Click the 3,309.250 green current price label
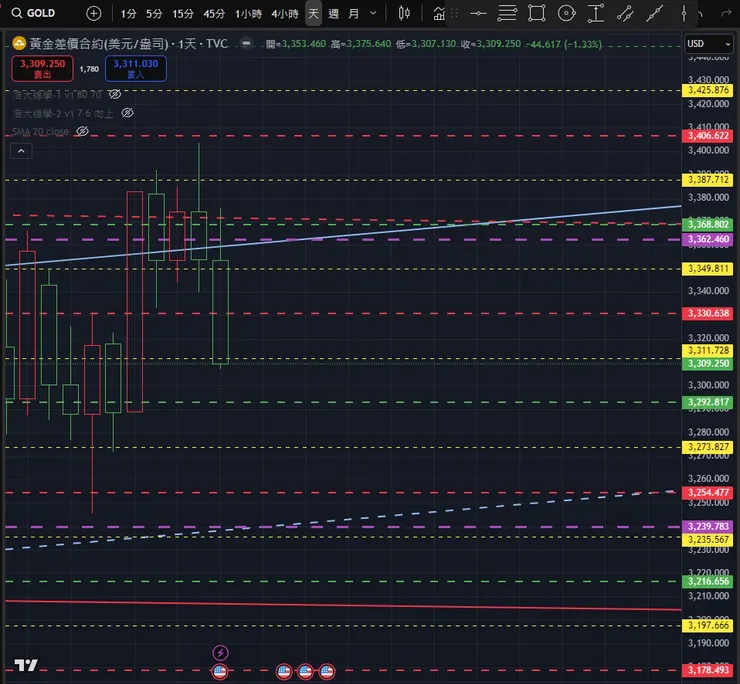 point(708,363)
